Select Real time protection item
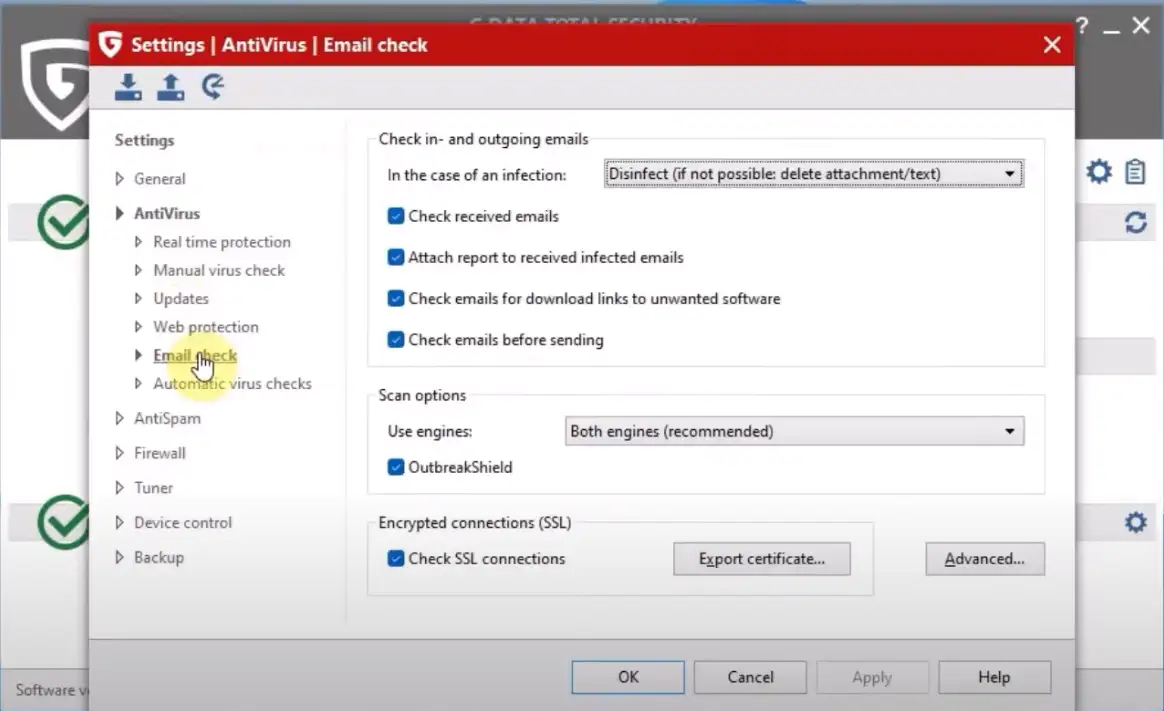The height and width of the screenshot is (711, 1164). 221,242
